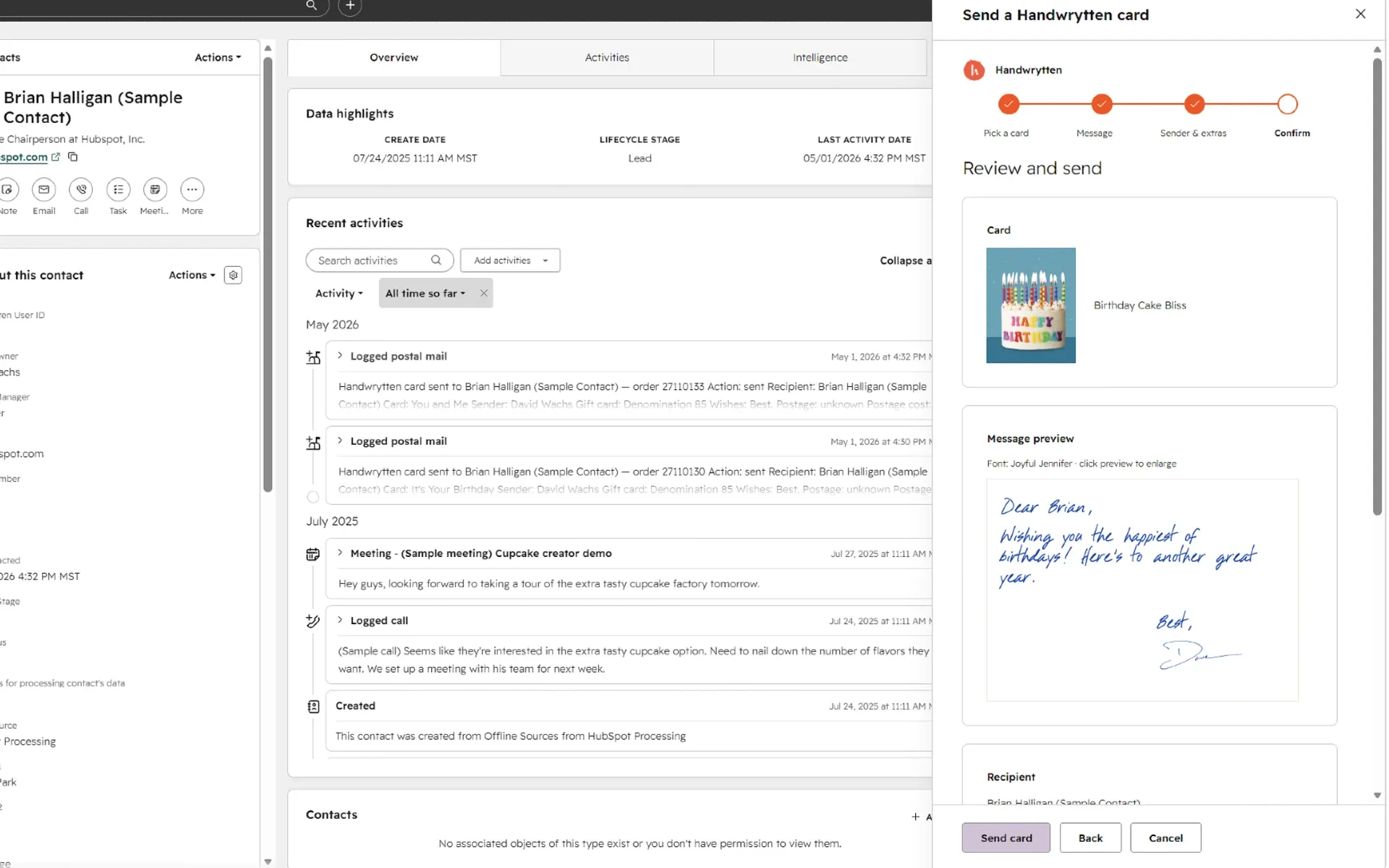Click scroll up arrow of left sidebar
Image resolution: width=1389 pixels, height=868 pixels.
pyautogui.click(x=268, y=48)
